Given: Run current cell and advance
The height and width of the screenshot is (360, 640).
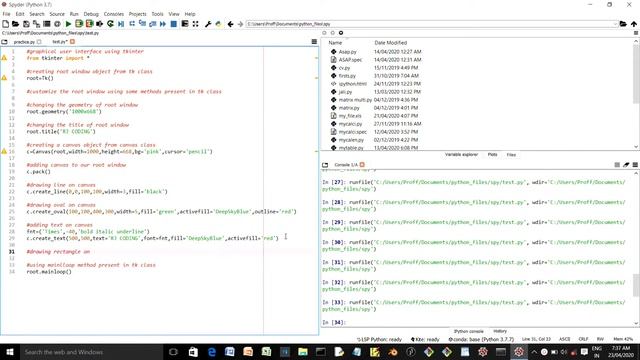Looking at the screenshot, I should pyautogui.click(x=89, y=24).
